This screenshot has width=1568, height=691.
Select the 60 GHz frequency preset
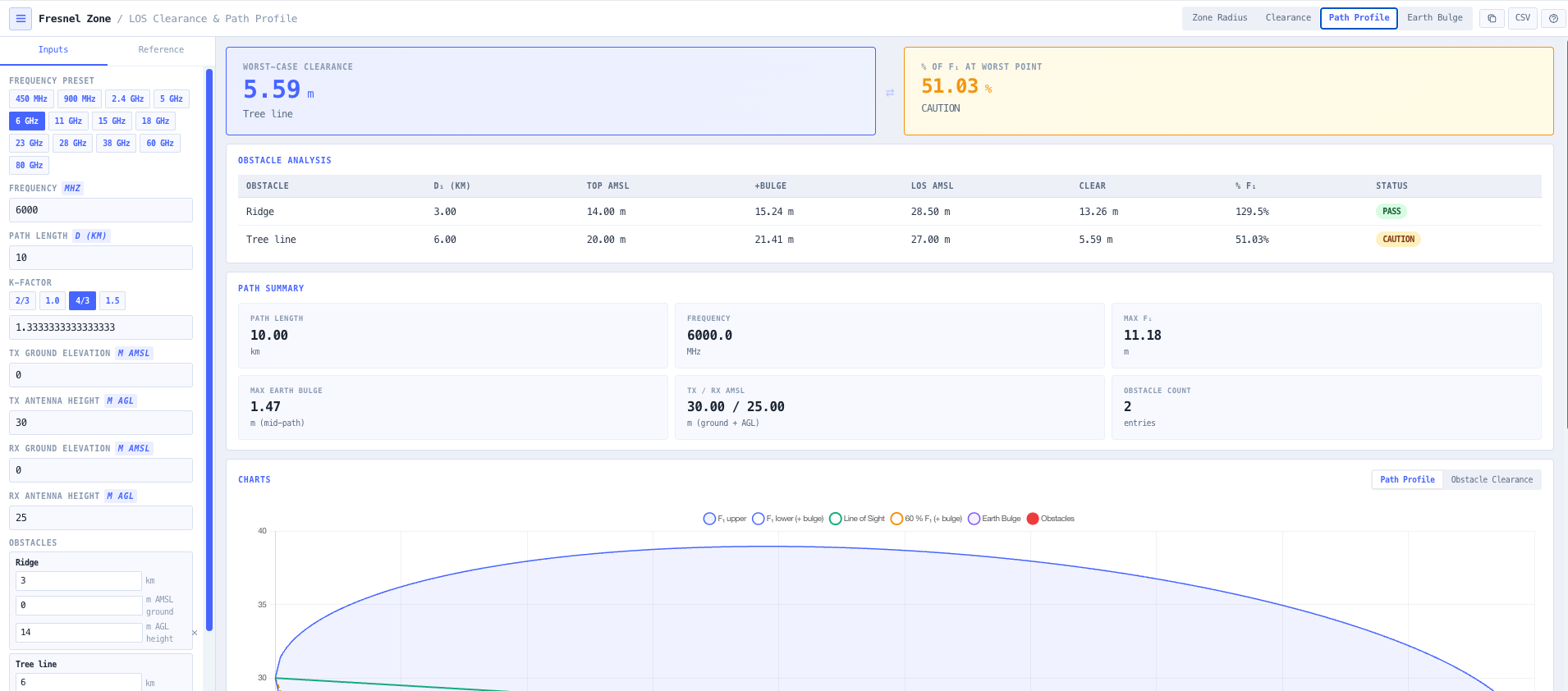(x=160, y=143)
